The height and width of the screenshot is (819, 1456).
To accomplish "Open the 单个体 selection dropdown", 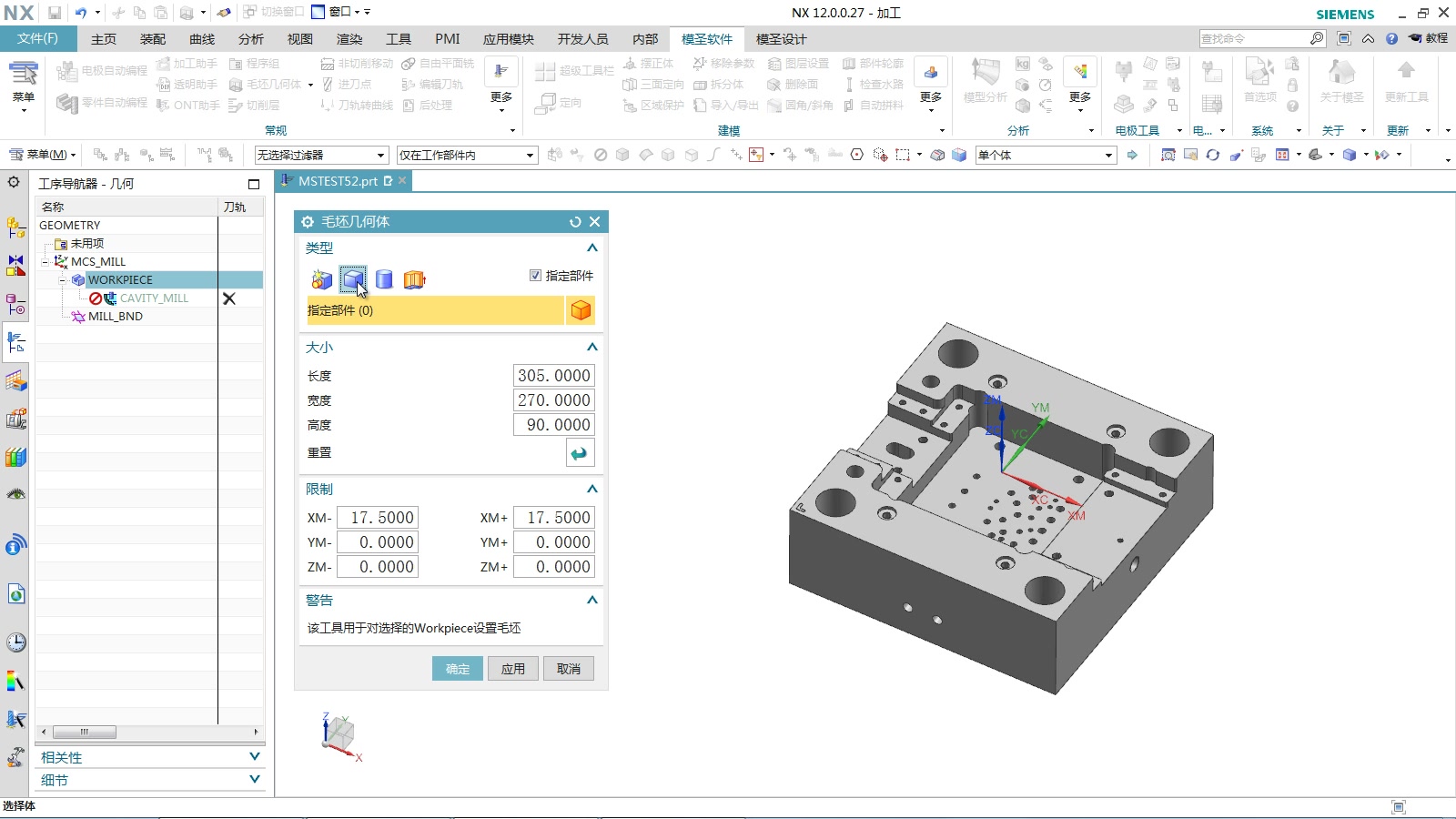I will pos(1046,156).
